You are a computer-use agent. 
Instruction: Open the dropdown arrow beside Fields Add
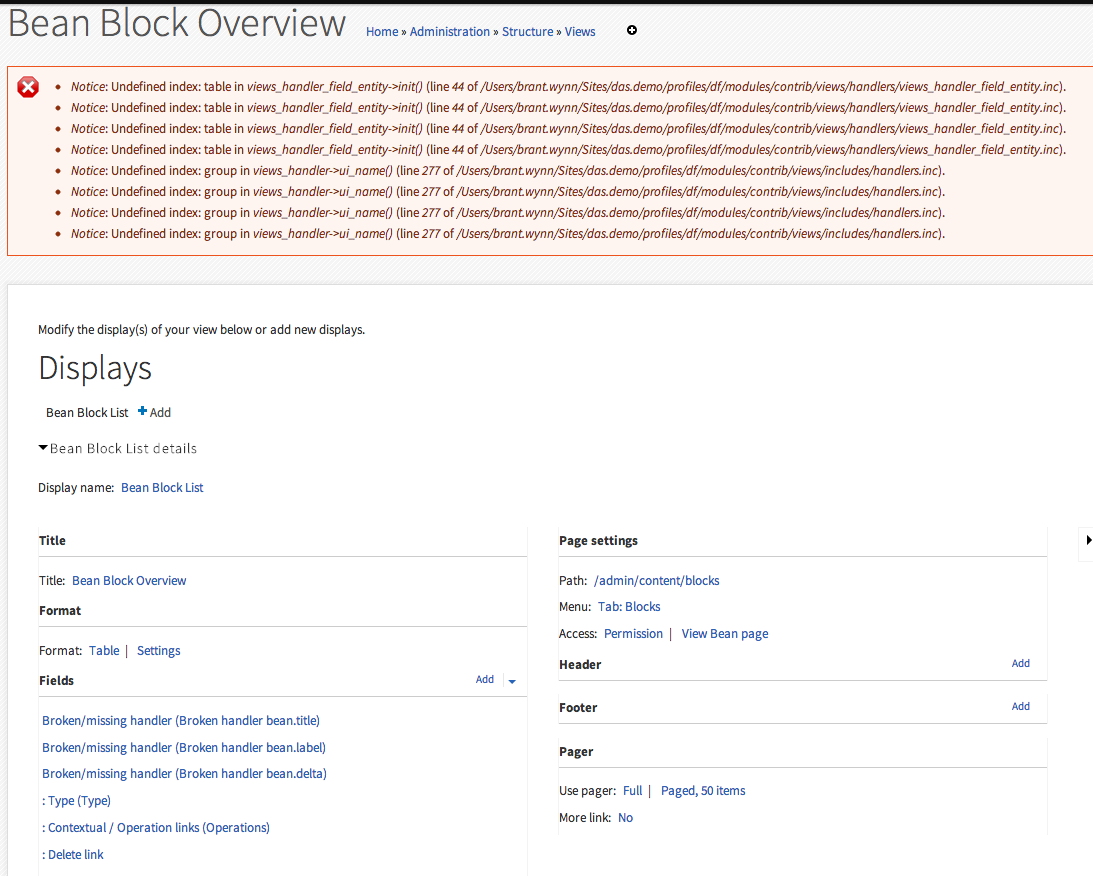(x=511, y=681)
